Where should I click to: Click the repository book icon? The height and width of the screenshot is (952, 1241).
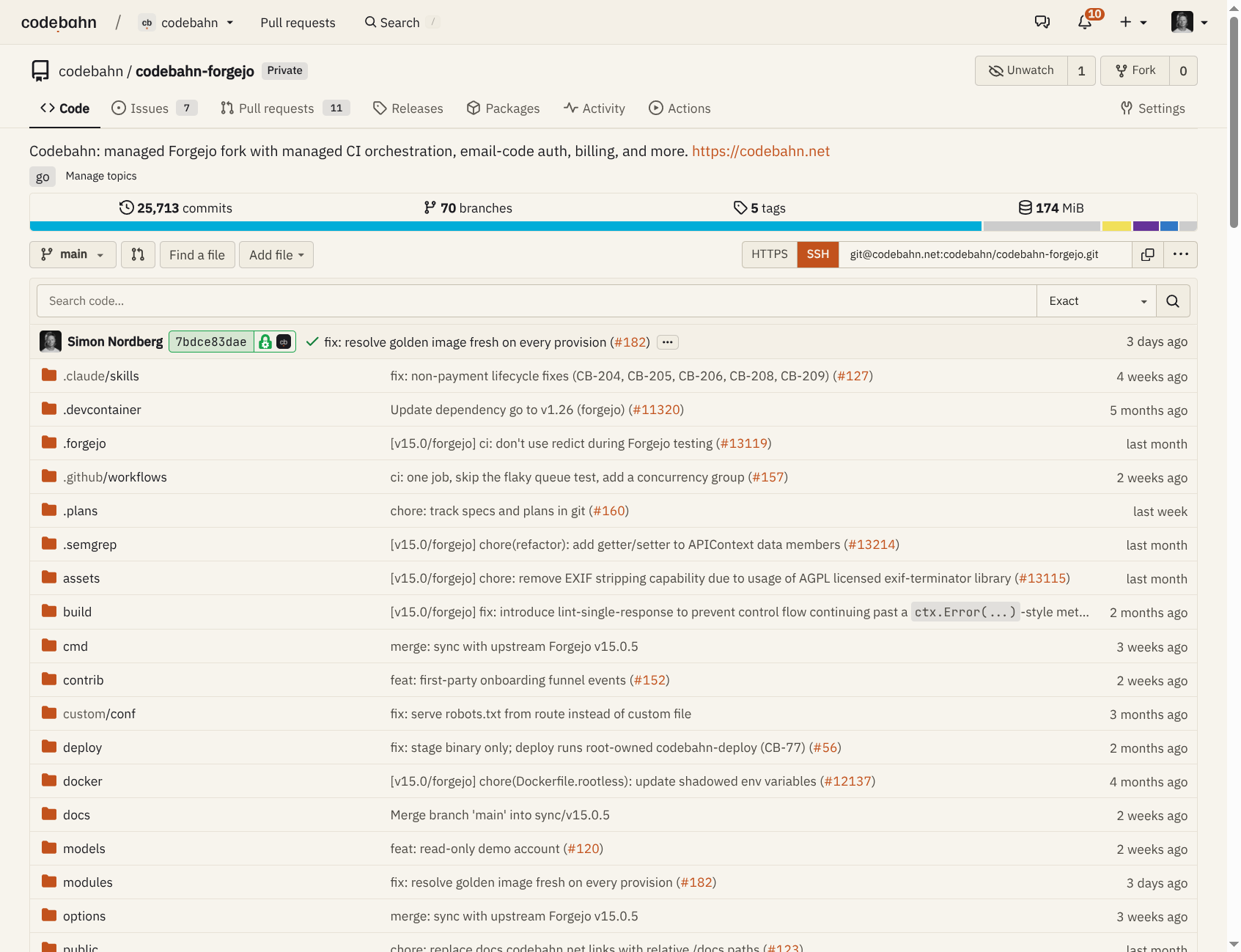pos(40,70)
